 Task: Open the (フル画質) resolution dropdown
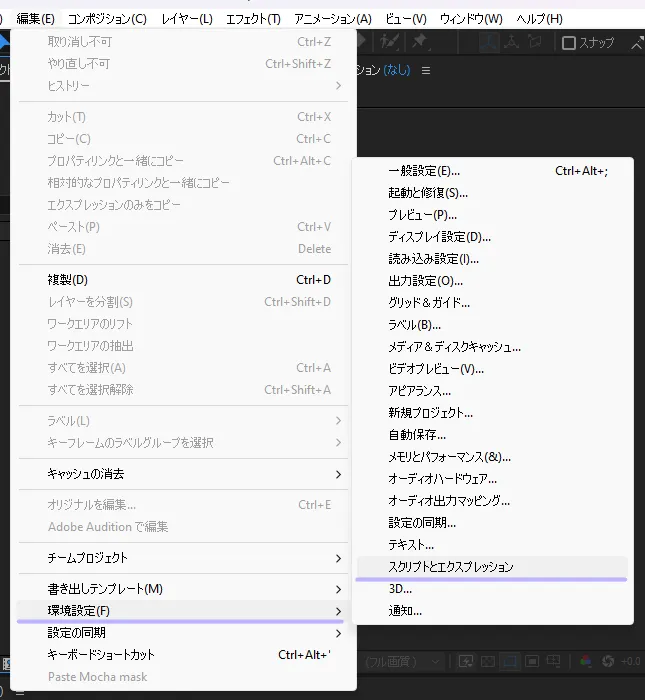tap(403, 661)
